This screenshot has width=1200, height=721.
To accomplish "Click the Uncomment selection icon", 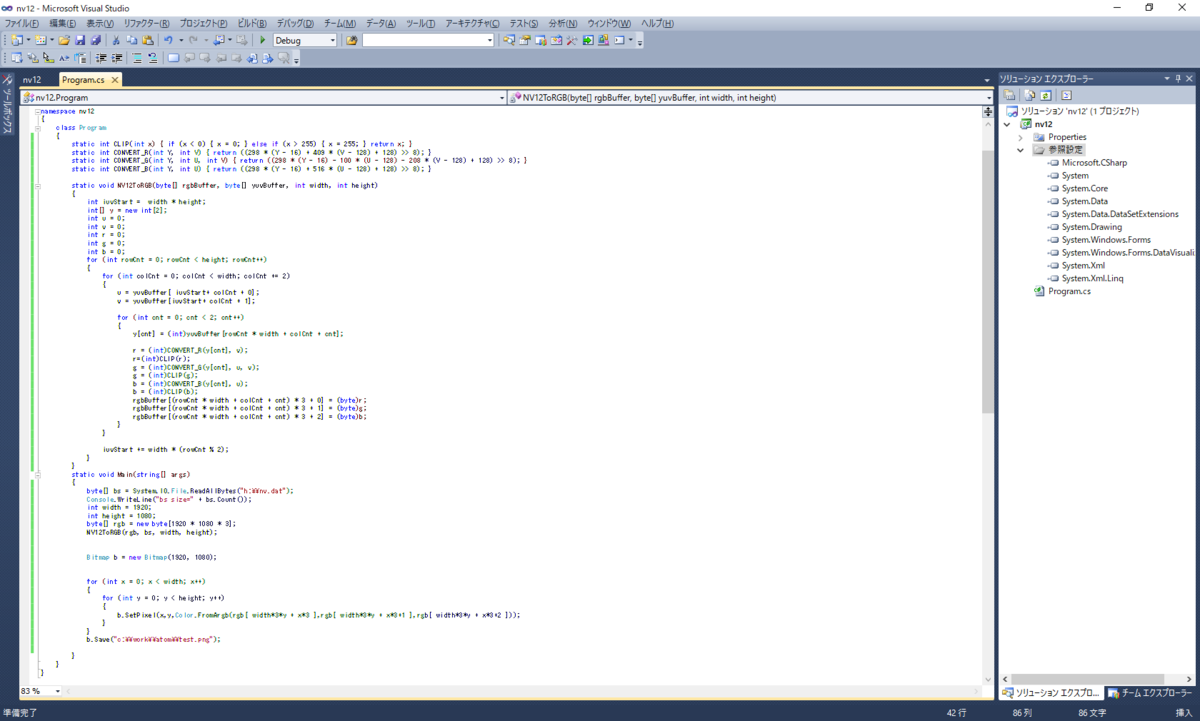I will coord(153,57).
